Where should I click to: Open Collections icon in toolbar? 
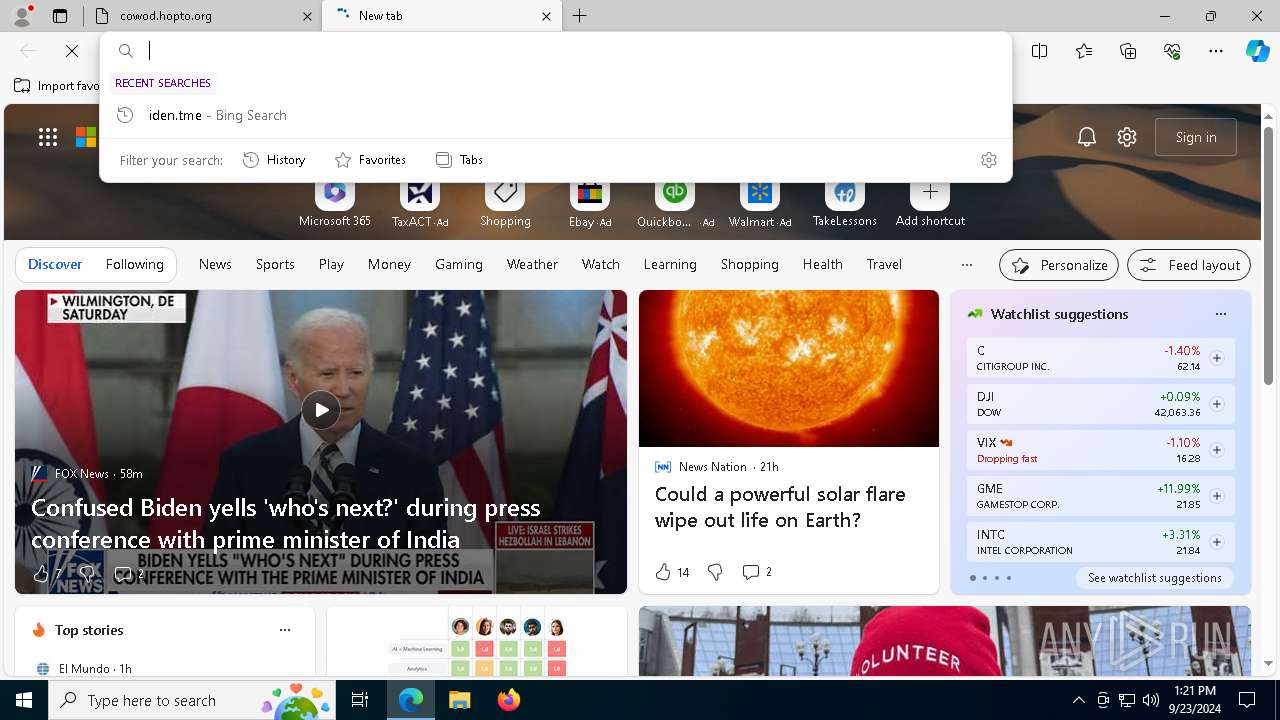pyautogui.click(x=1128, y=51)
